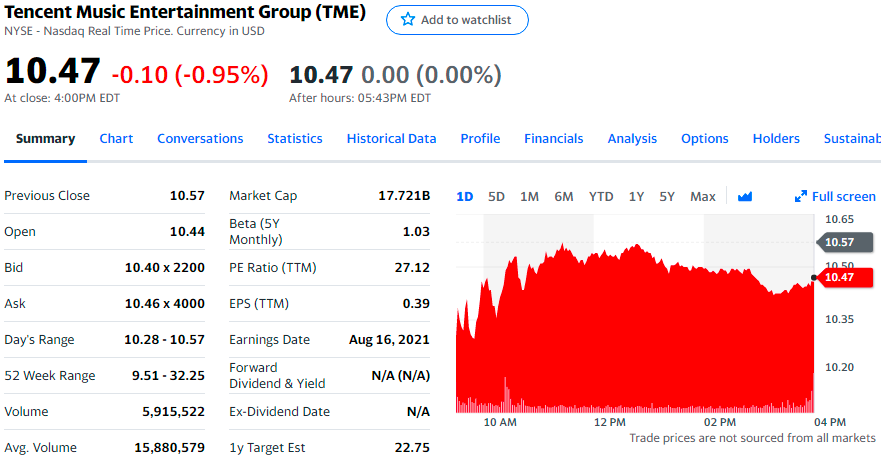The image size is (881, 458).
Task: Click the -0.10 (-0.95%) change text
Action: [x=190, y=75]
